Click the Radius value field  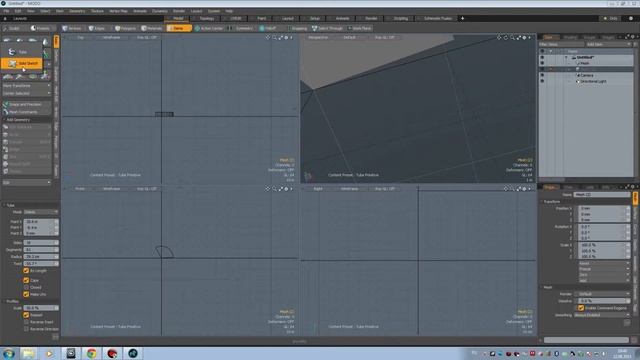[41, 257]
